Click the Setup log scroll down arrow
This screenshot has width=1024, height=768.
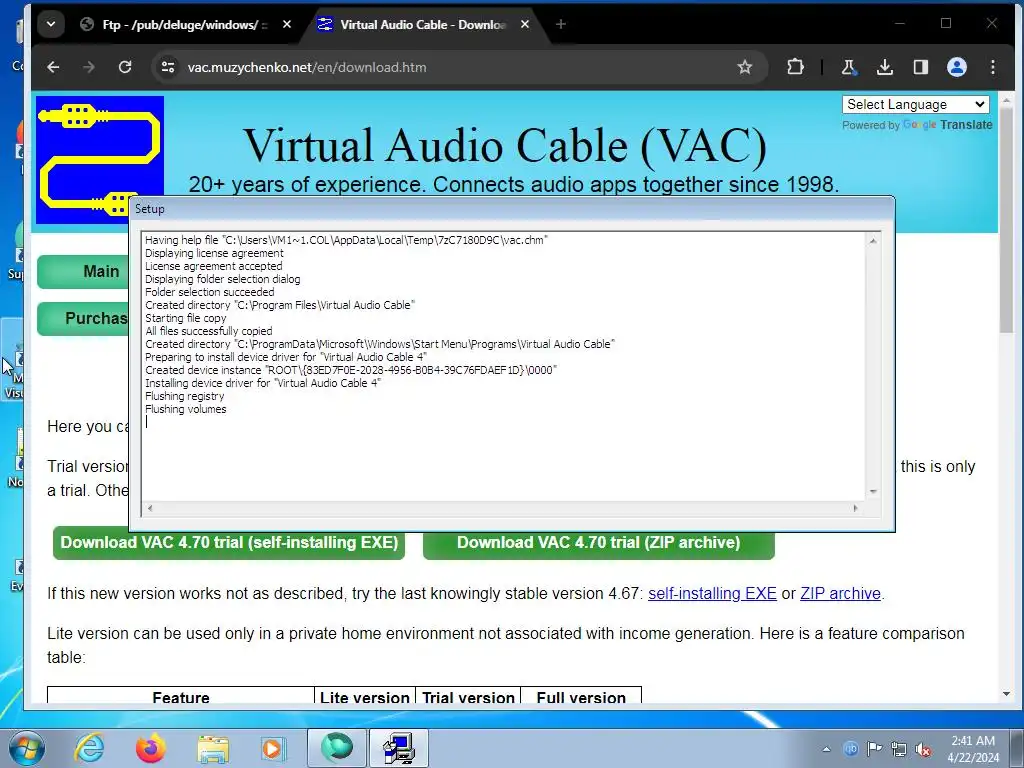point(873,492)
